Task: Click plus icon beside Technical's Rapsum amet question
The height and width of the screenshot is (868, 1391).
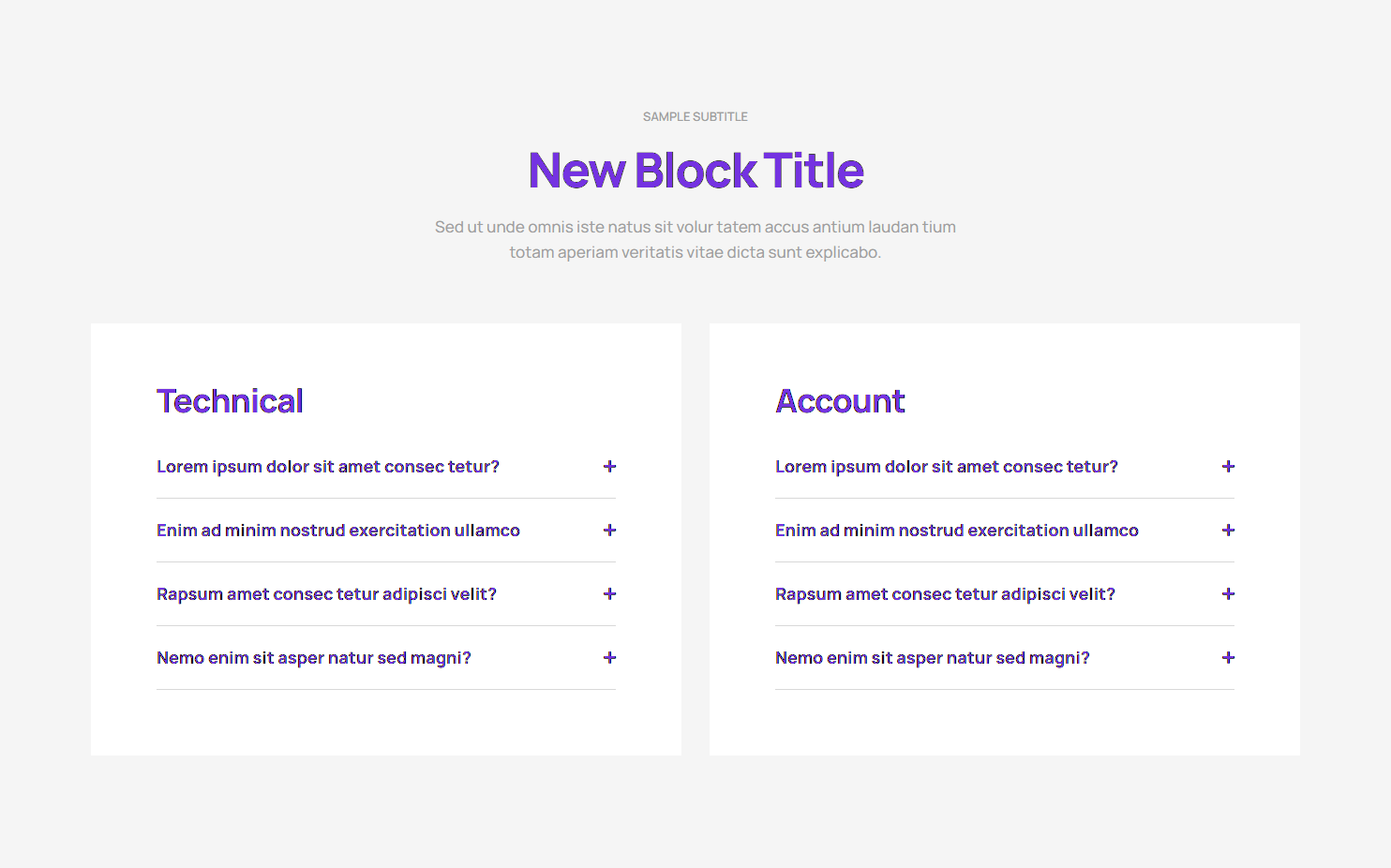Action: coord(609,594)
